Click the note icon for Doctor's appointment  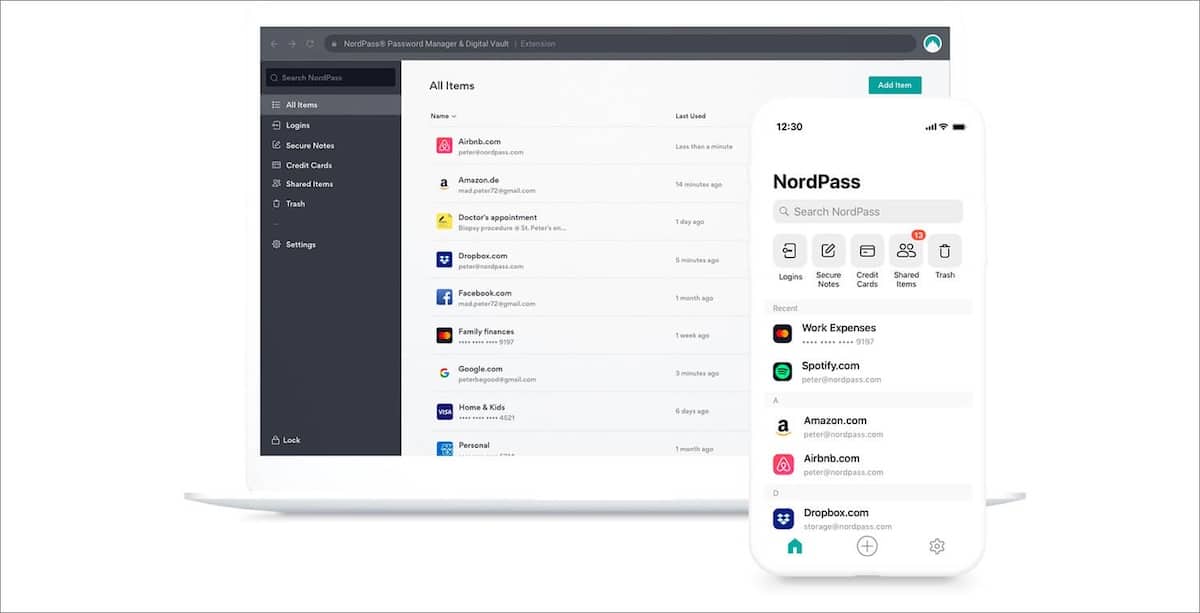444,221
